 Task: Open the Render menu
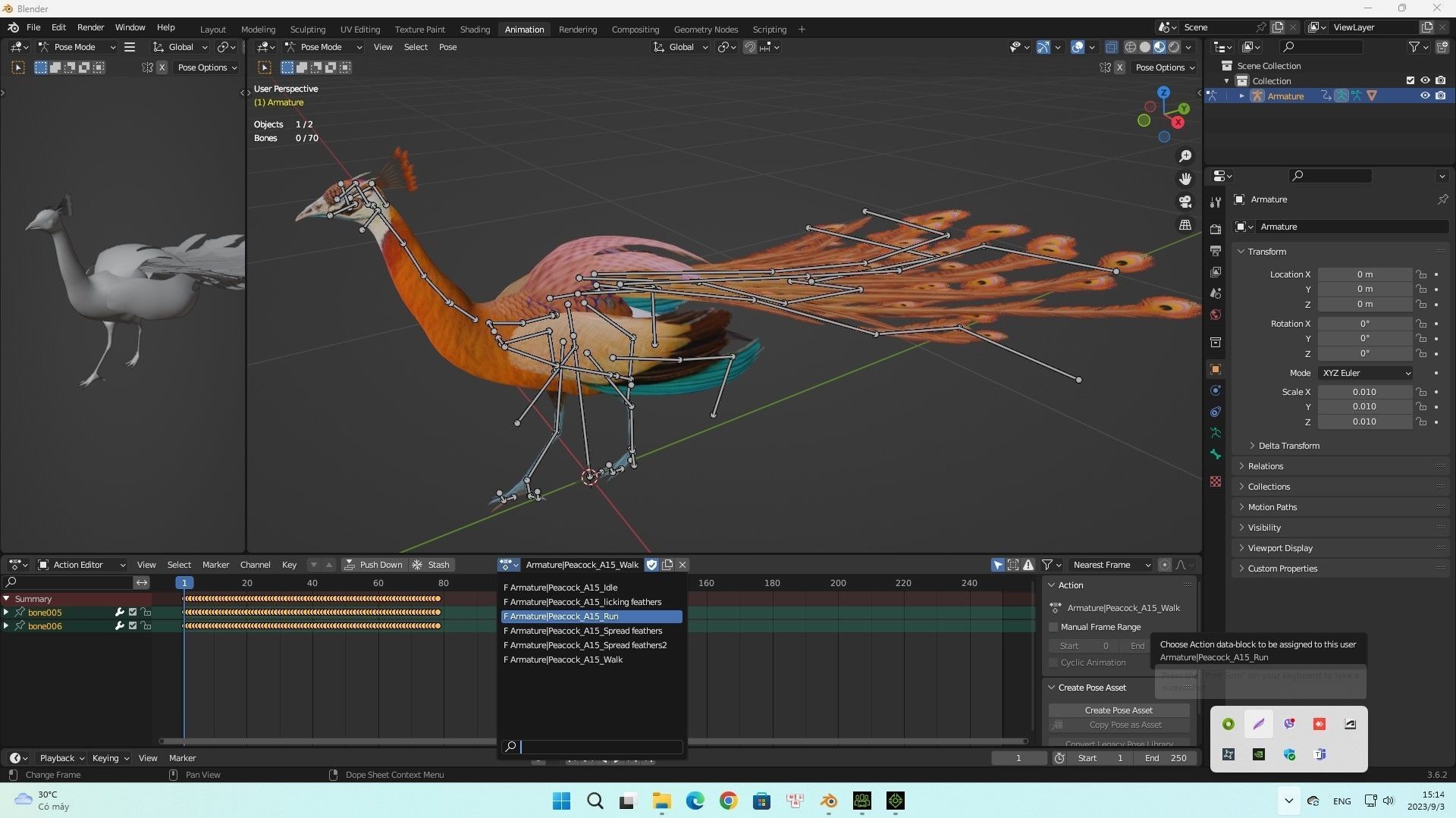(90, 27)
